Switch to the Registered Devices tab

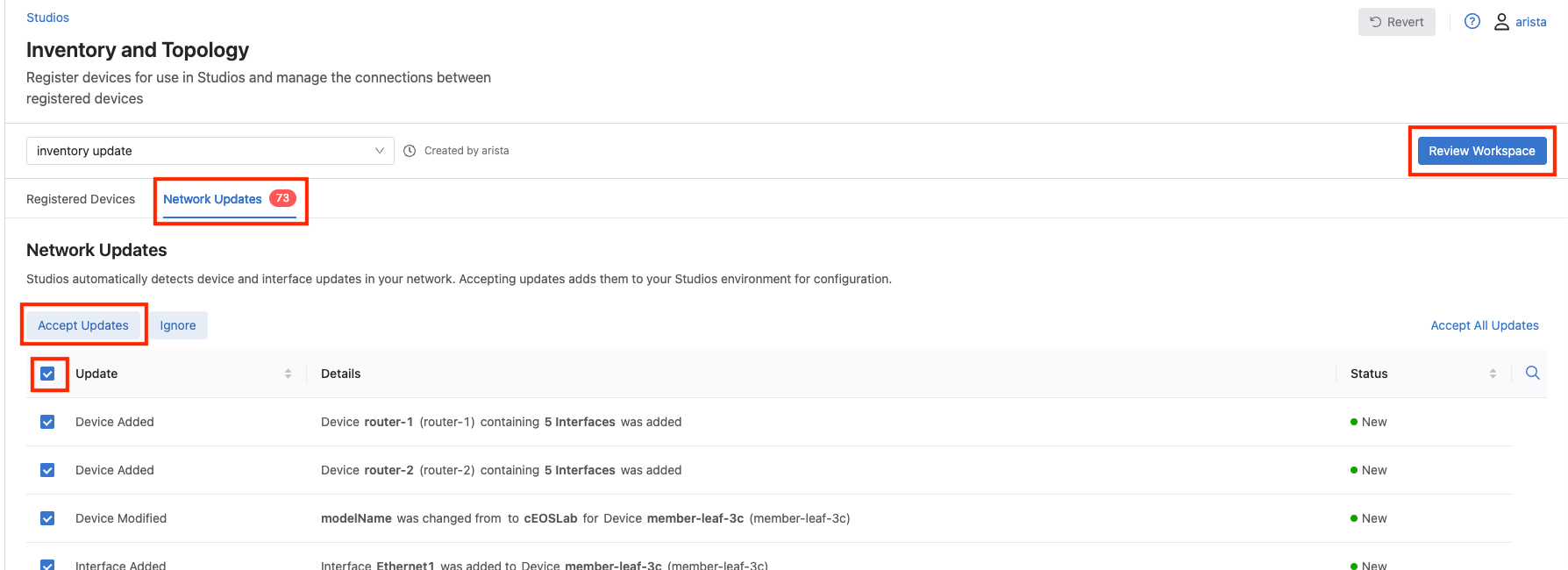(x=81, y=199)
